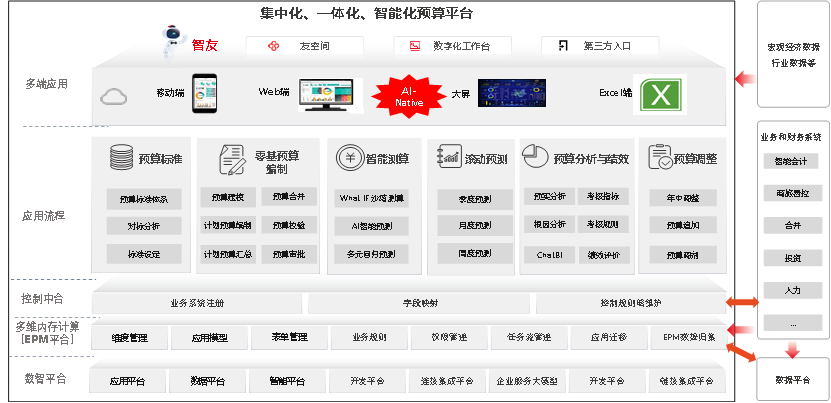
Task: Click the notebook chart icon beside 滚动预测
Action: click(449, 156)
